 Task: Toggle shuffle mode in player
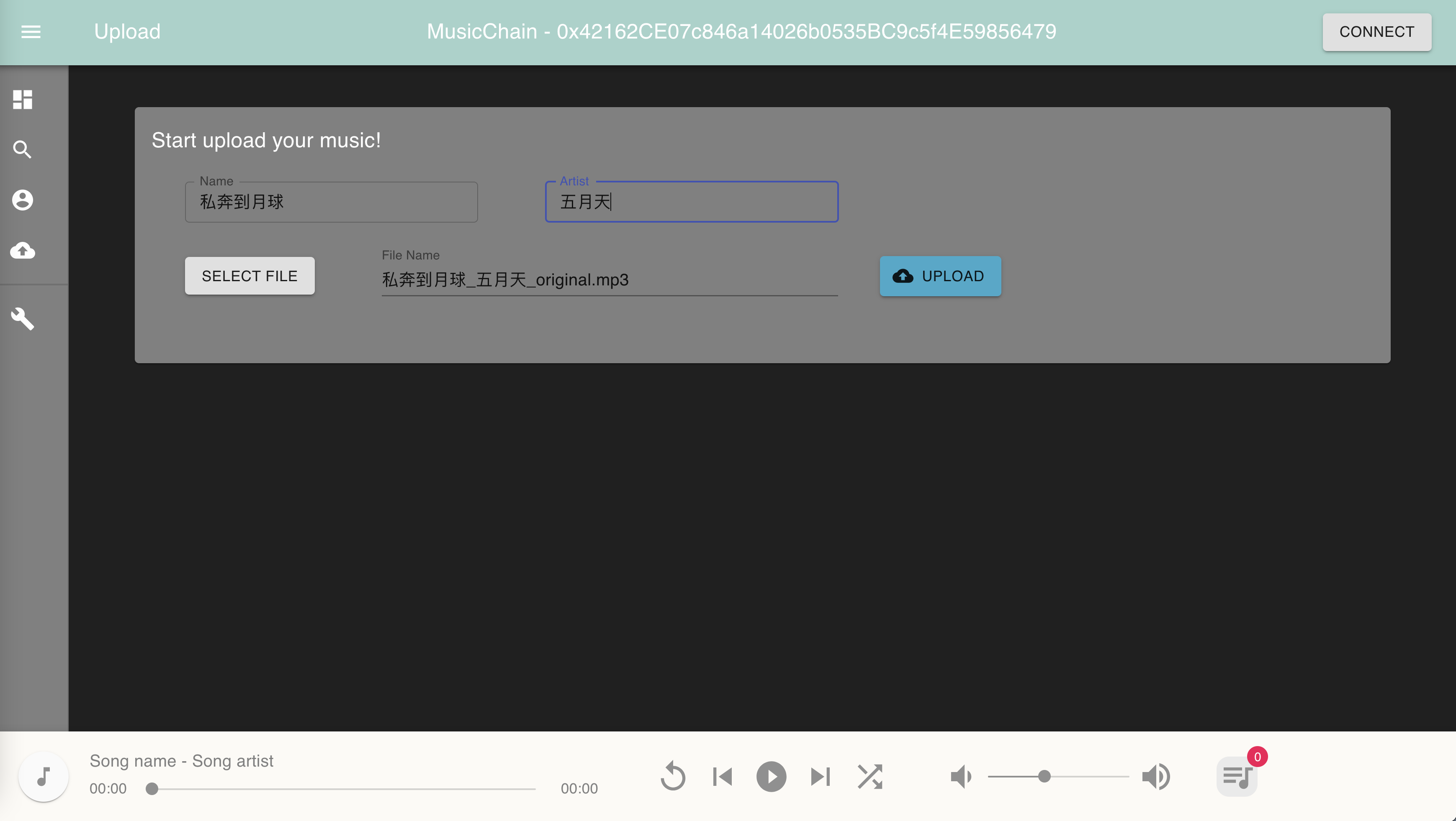tap(870, 776)
